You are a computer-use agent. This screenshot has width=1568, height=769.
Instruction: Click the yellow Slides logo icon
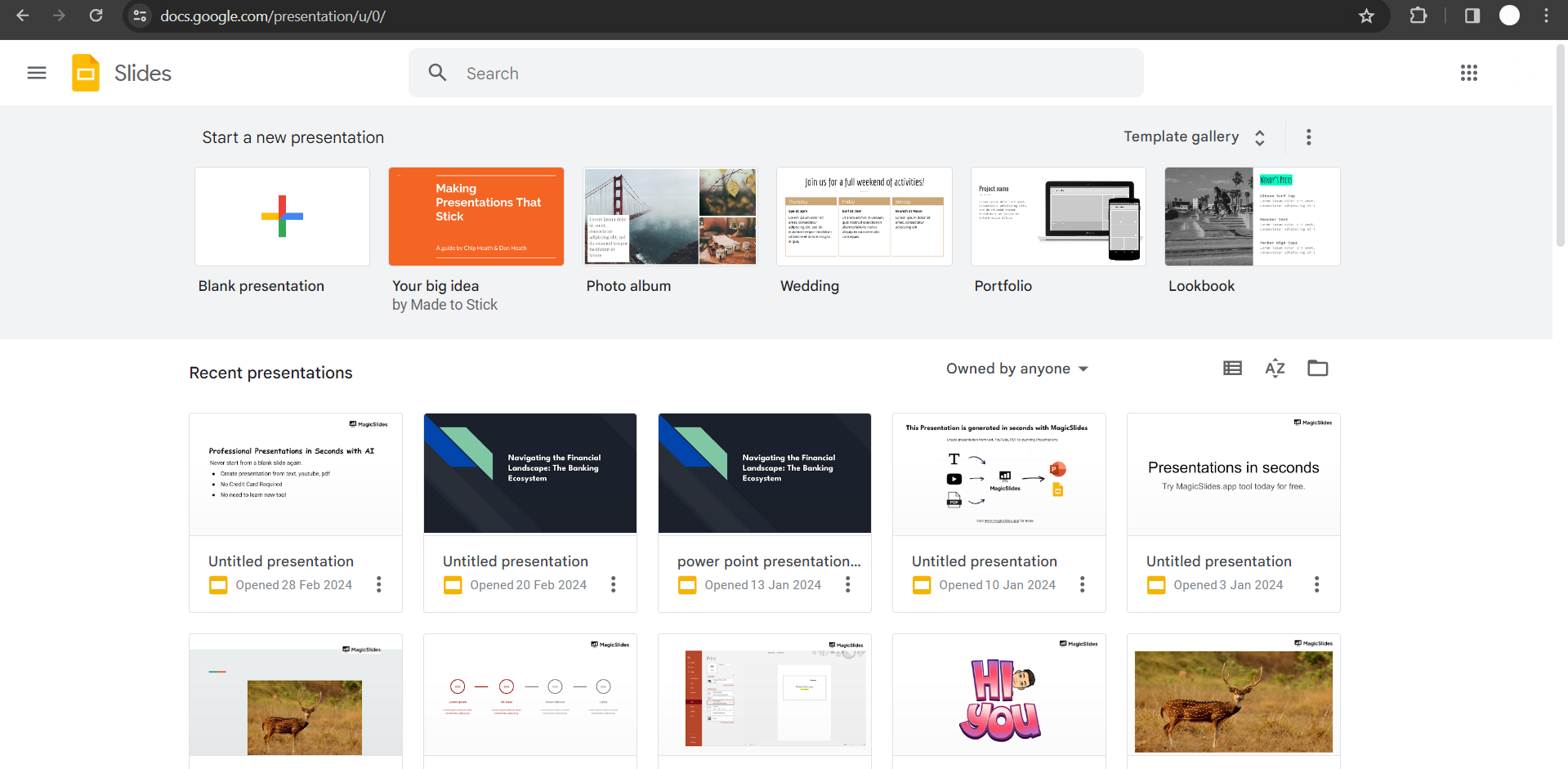pos(86,73)
